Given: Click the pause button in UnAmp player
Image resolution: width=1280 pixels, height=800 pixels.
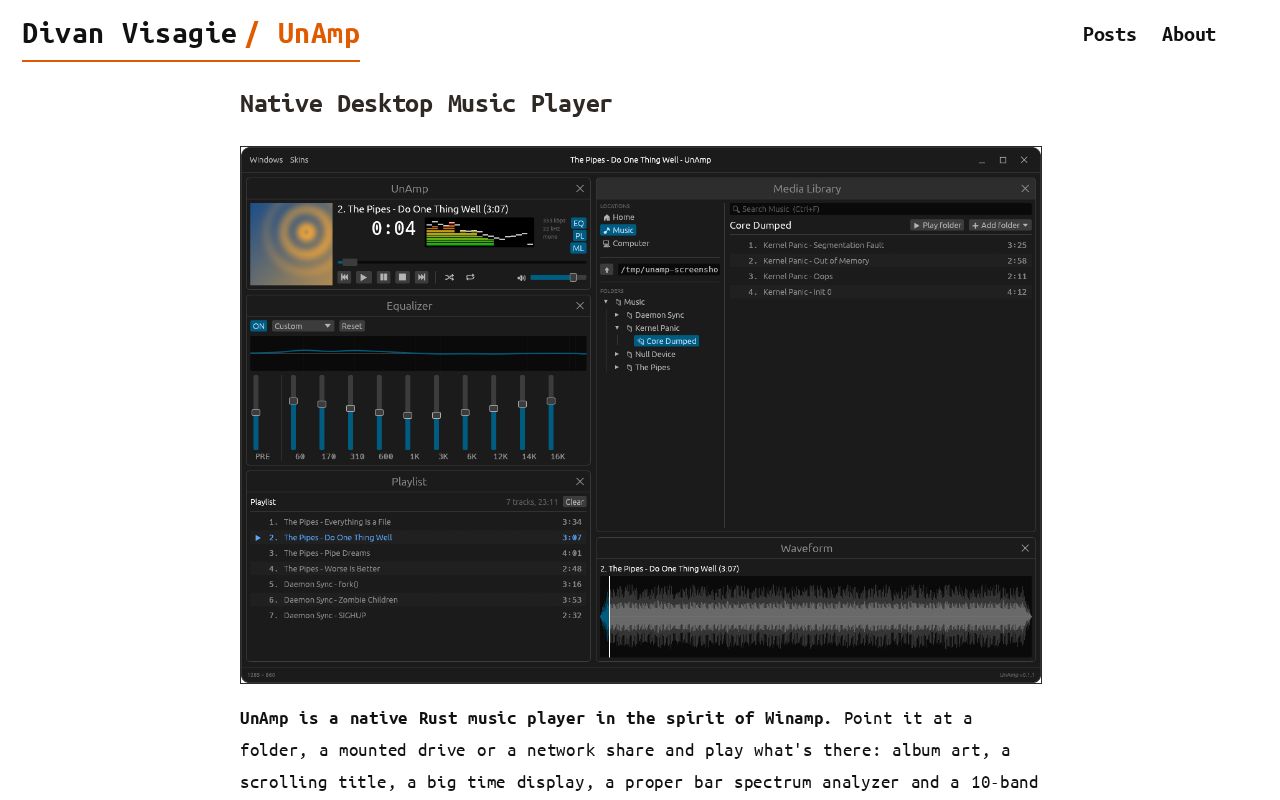Looking at the screenshot, I should coord(383,277).
